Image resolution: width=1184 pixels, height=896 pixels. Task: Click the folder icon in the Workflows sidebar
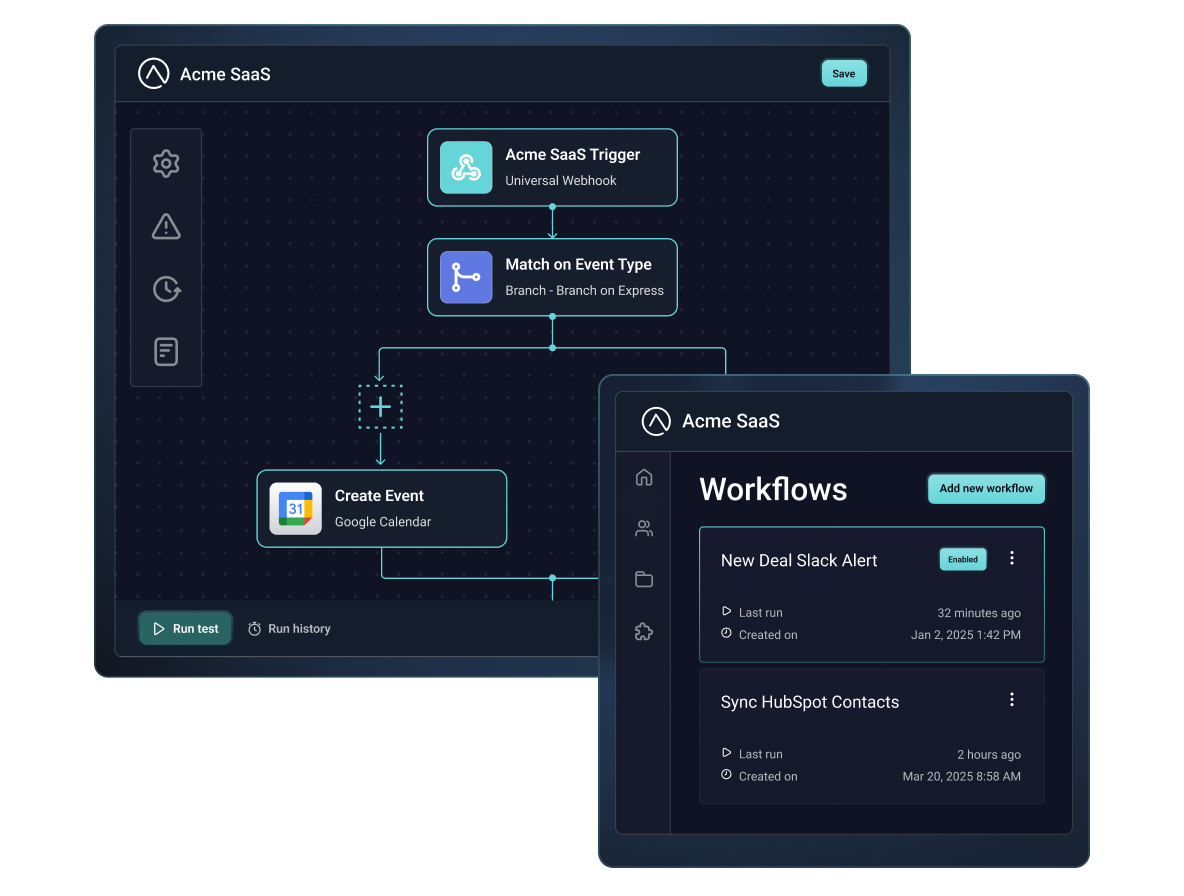(x=643, y=579)
